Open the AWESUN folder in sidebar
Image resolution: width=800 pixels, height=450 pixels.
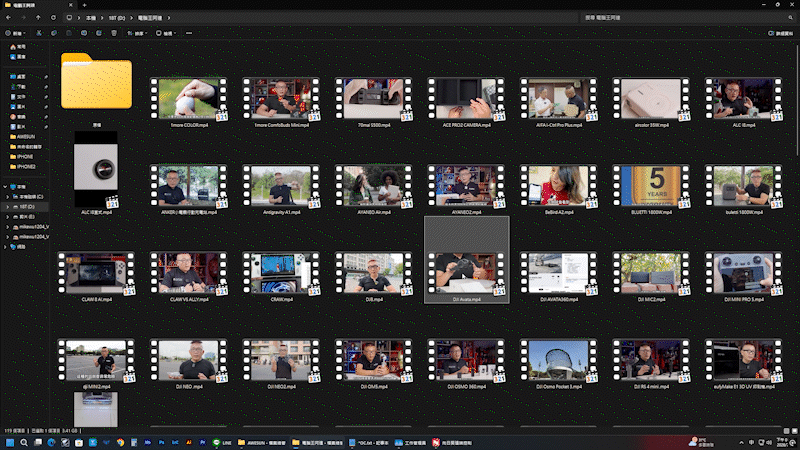coord(22,137)
